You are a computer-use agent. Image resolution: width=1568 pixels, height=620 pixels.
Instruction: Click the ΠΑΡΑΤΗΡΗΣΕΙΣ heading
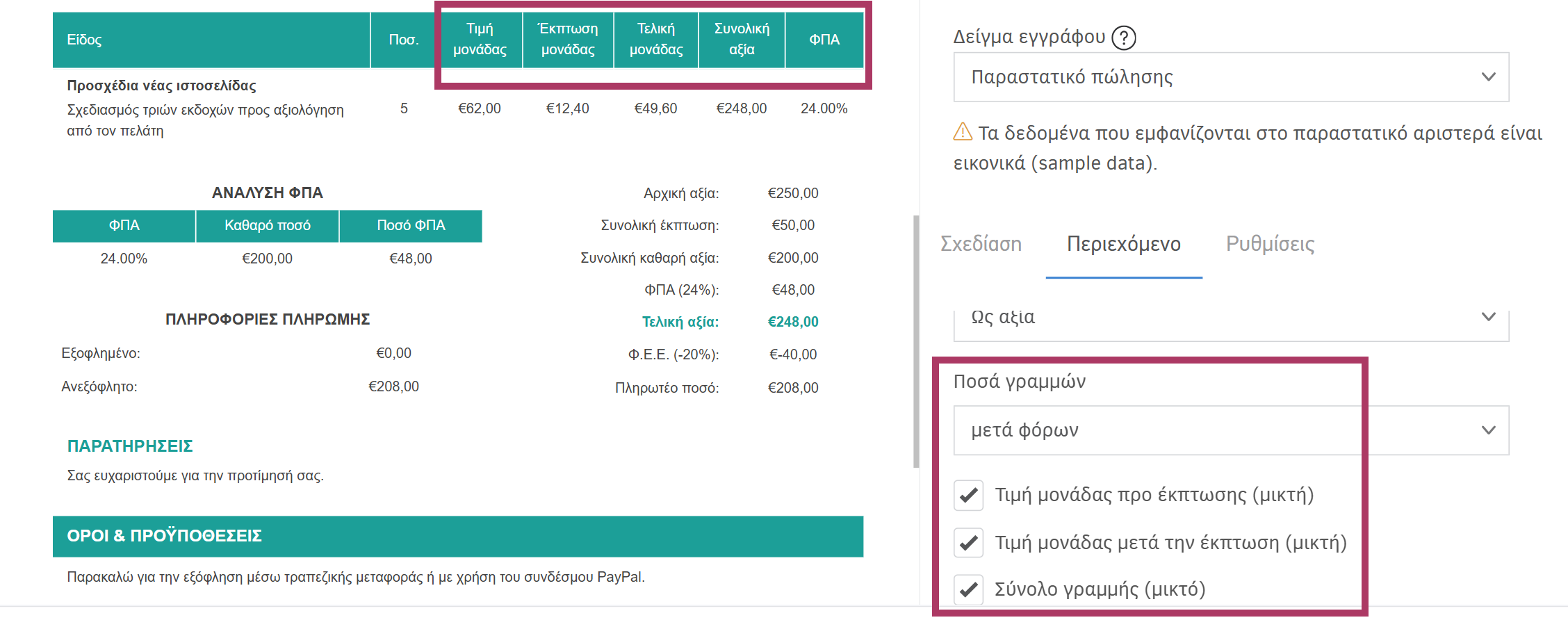tap(130, 446)
